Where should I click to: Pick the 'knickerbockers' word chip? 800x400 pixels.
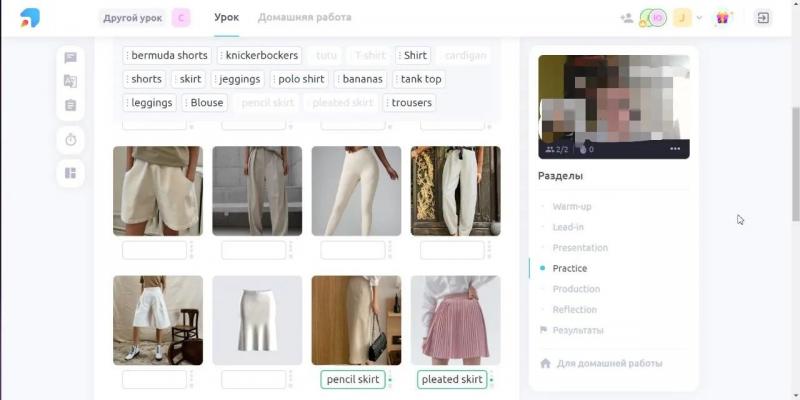(x=259, y=56)
